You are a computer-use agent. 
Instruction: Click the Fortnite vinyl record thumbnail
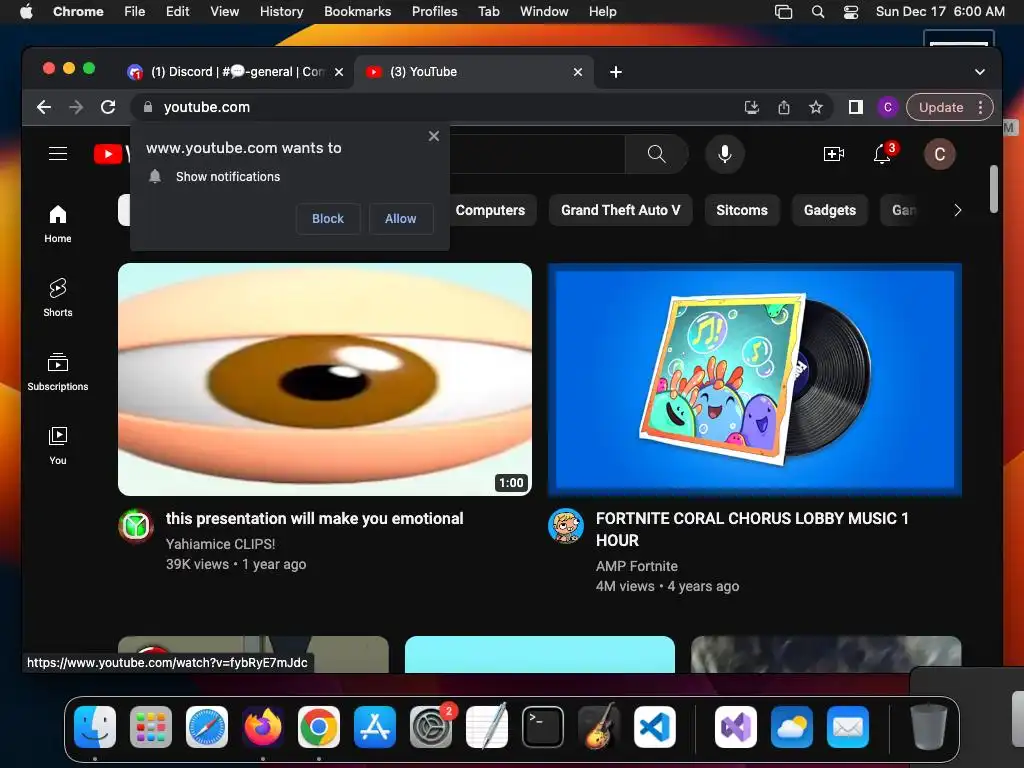tap(754, 379)
